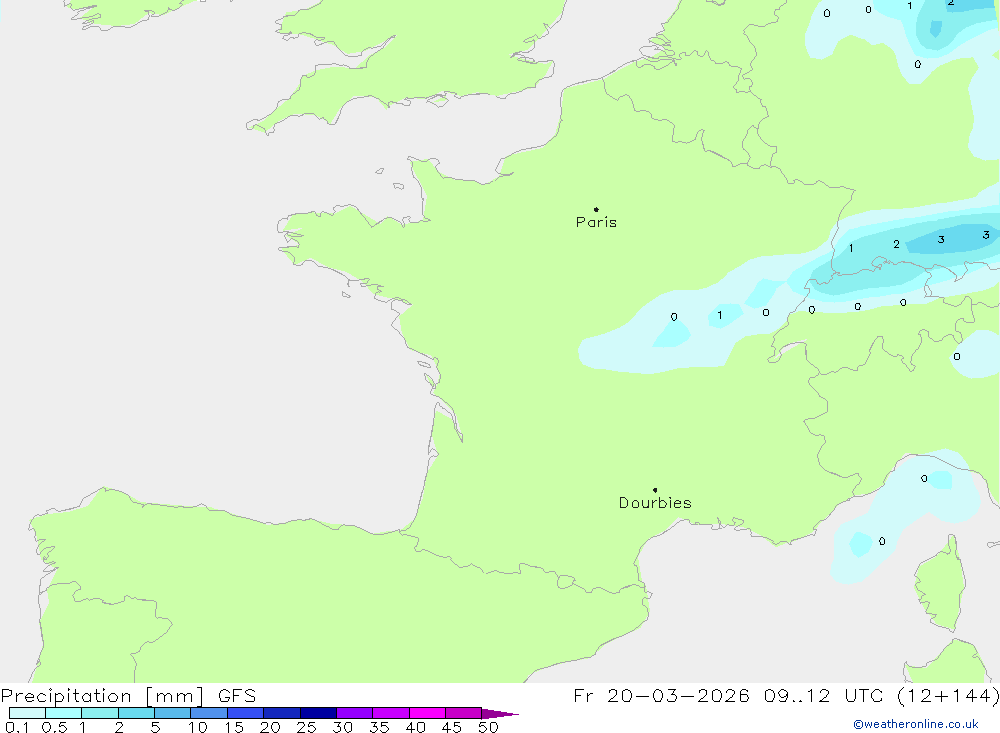
Task: Select the 15–20 mm legend swatch
Action: [x=246, y=713]
